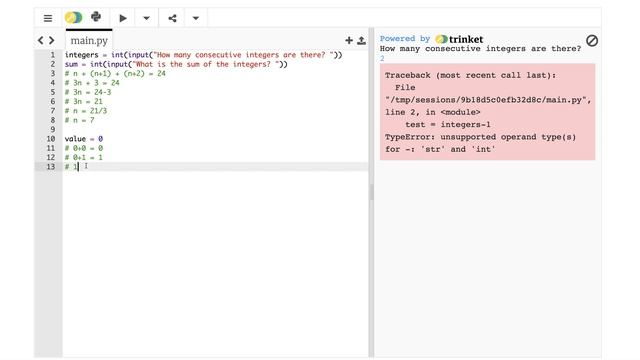Click line number 1 in the gutter

[x=52, y=55]
